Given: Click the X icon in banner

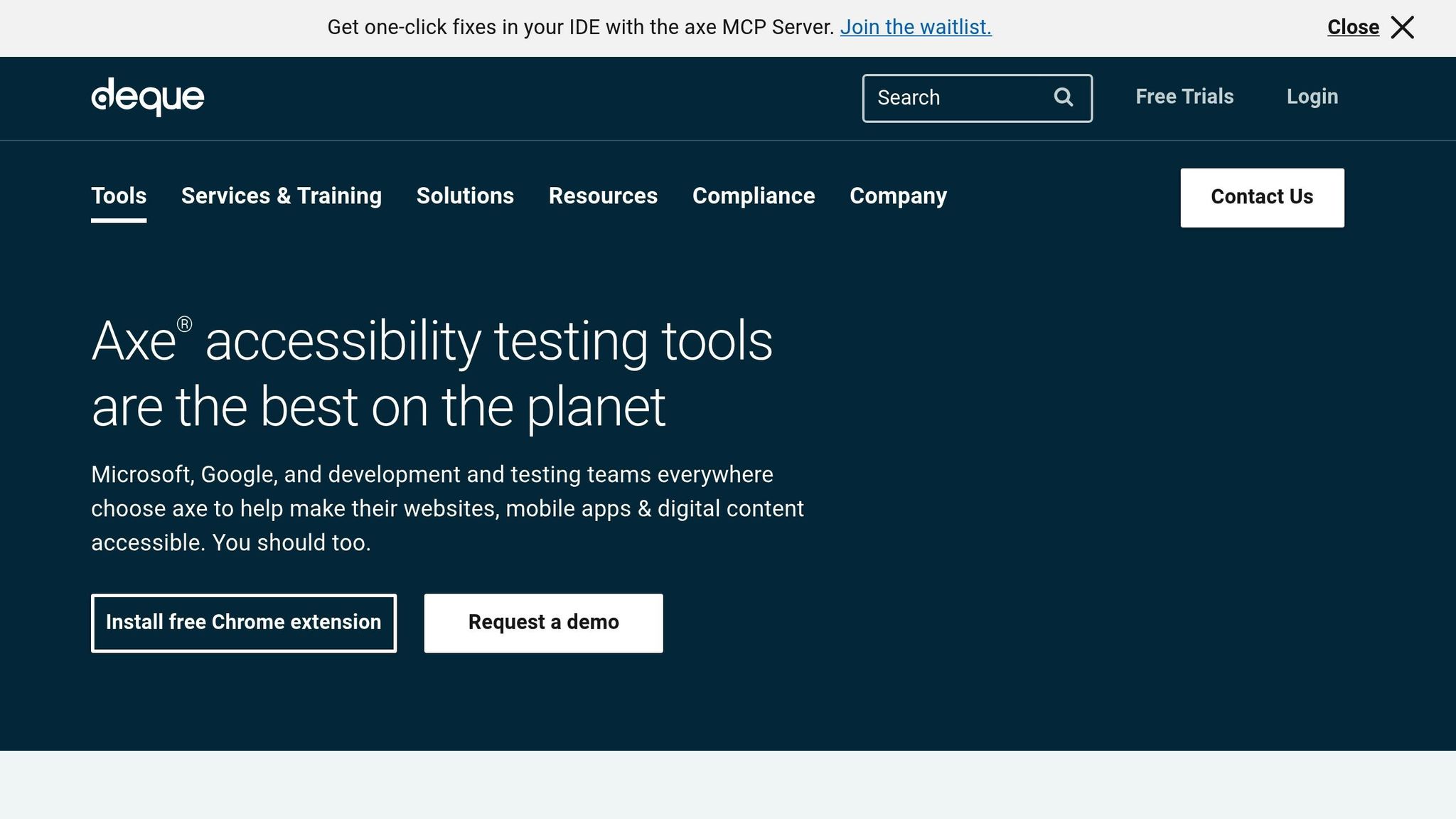Looking at the screenshot, I should tap(1402, 28).
